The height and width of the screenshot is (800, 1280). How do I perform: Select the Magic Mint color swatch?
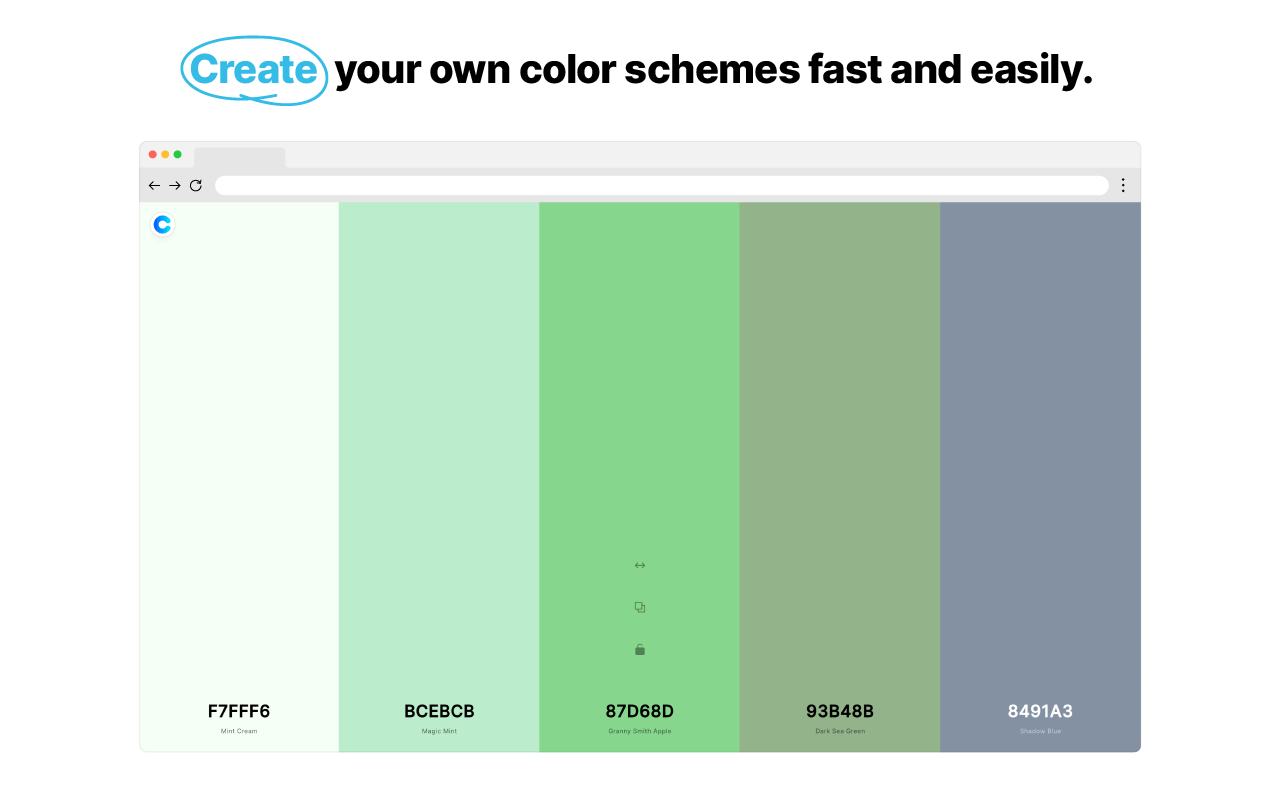click(439, 450)
